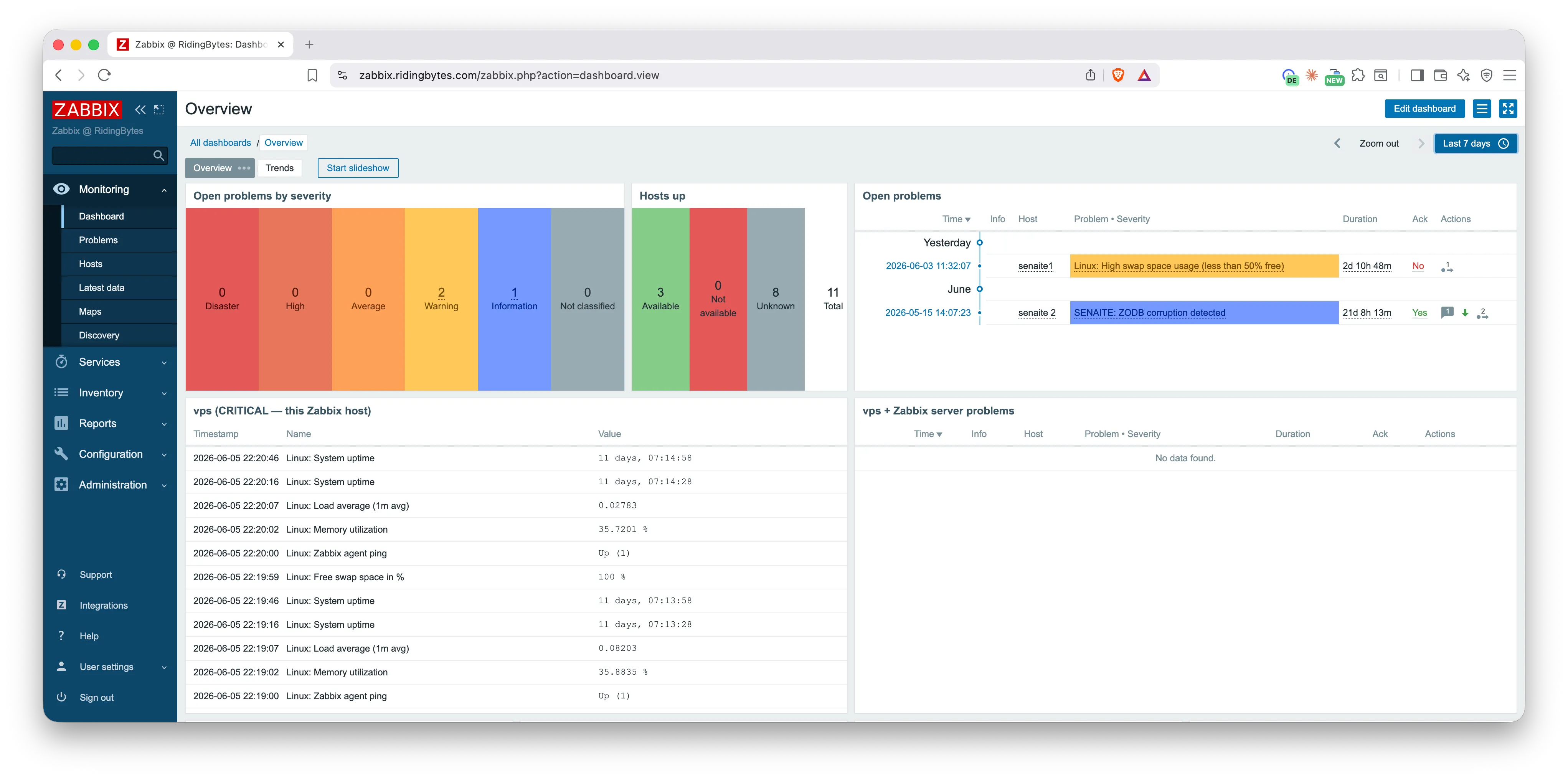Click the Monitoring eye icon
1568x779 pixels.
(61, 189)
